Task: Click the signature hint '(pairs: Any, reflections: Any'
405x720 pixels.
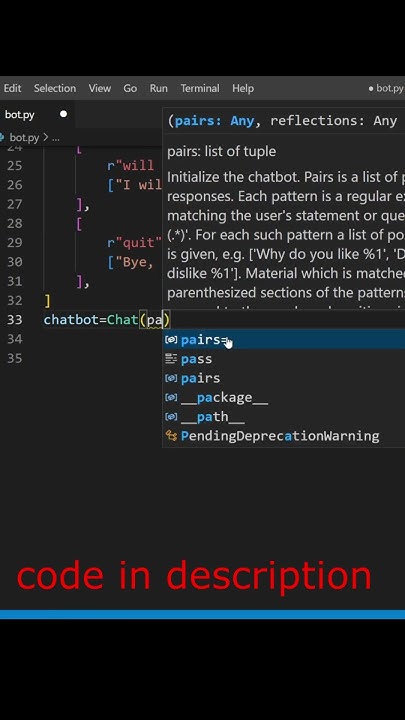Action: pyautogui.click(x=282, y=121)
